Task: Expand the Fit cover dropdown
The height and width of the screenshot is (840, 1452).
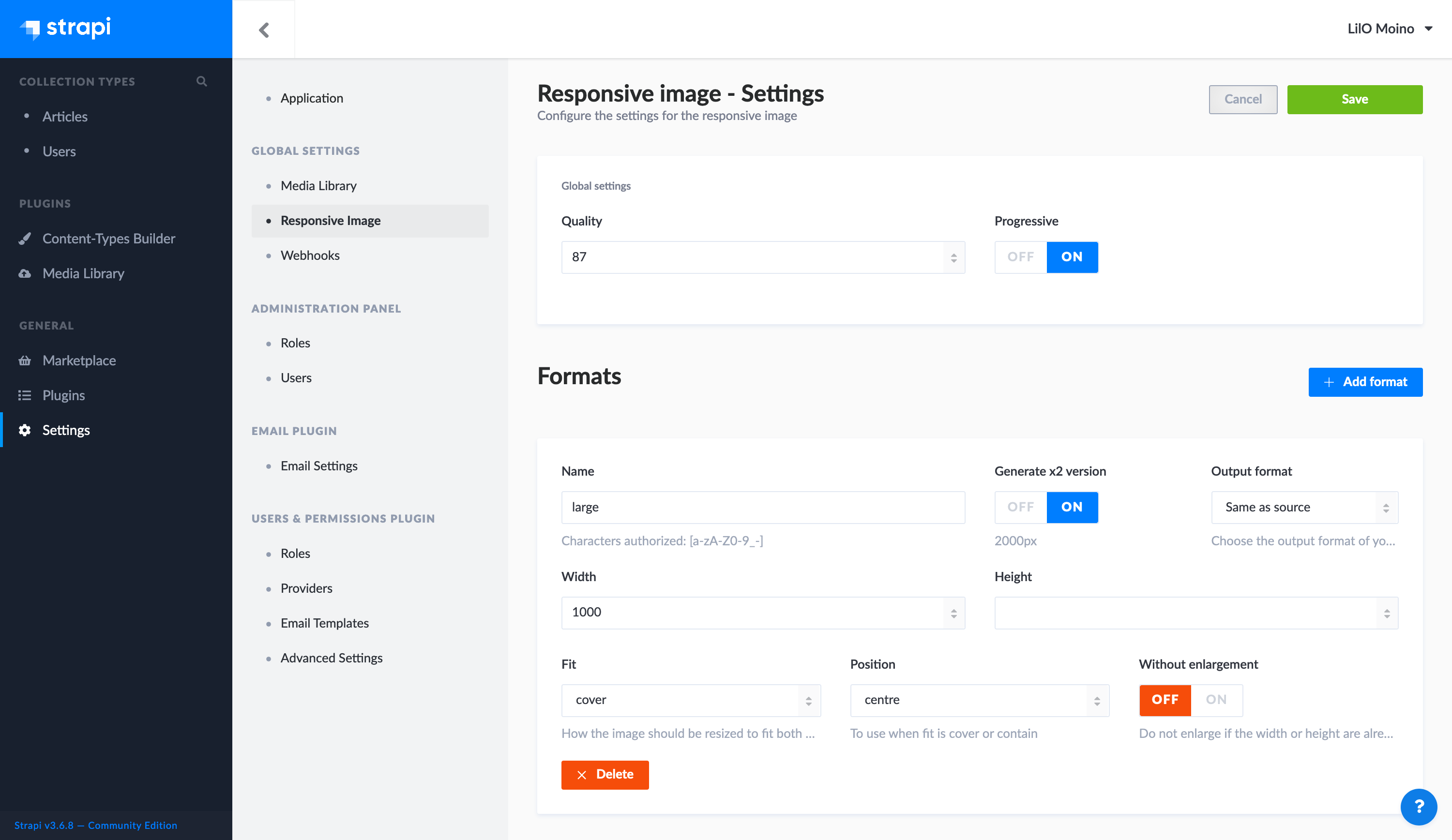Action: click(690, 700)
